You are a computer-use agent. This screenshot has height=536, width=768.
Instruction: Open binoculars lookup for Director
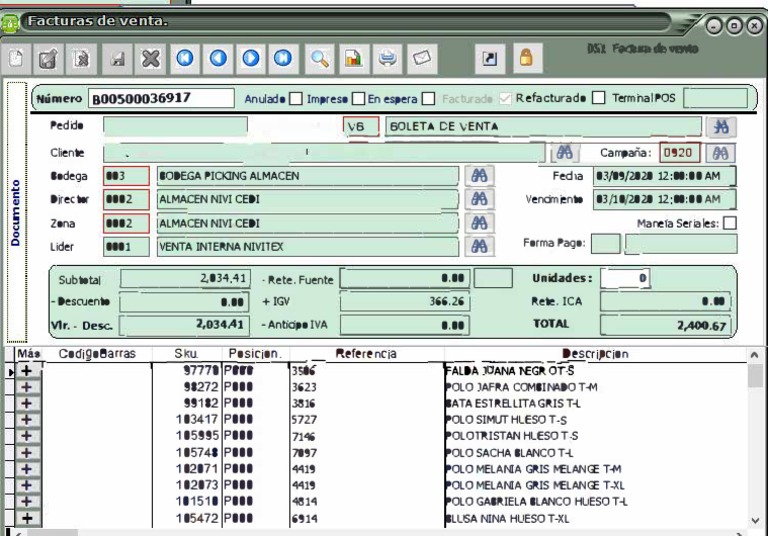[479, 199]
